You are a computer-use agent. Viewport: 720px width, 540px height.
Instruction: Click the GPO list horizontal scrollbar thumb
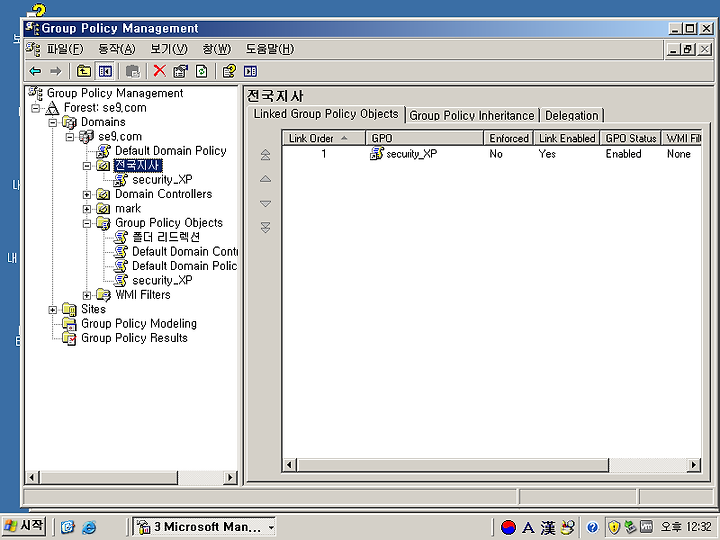[452, 465]
